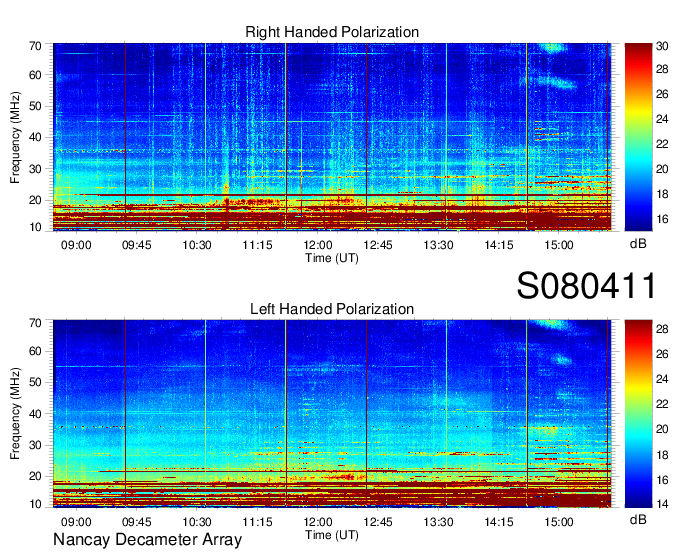680x552 pixels.
Task: Click Frequency (MHz) label of Left Handed plot
Action: pos(15,414)
